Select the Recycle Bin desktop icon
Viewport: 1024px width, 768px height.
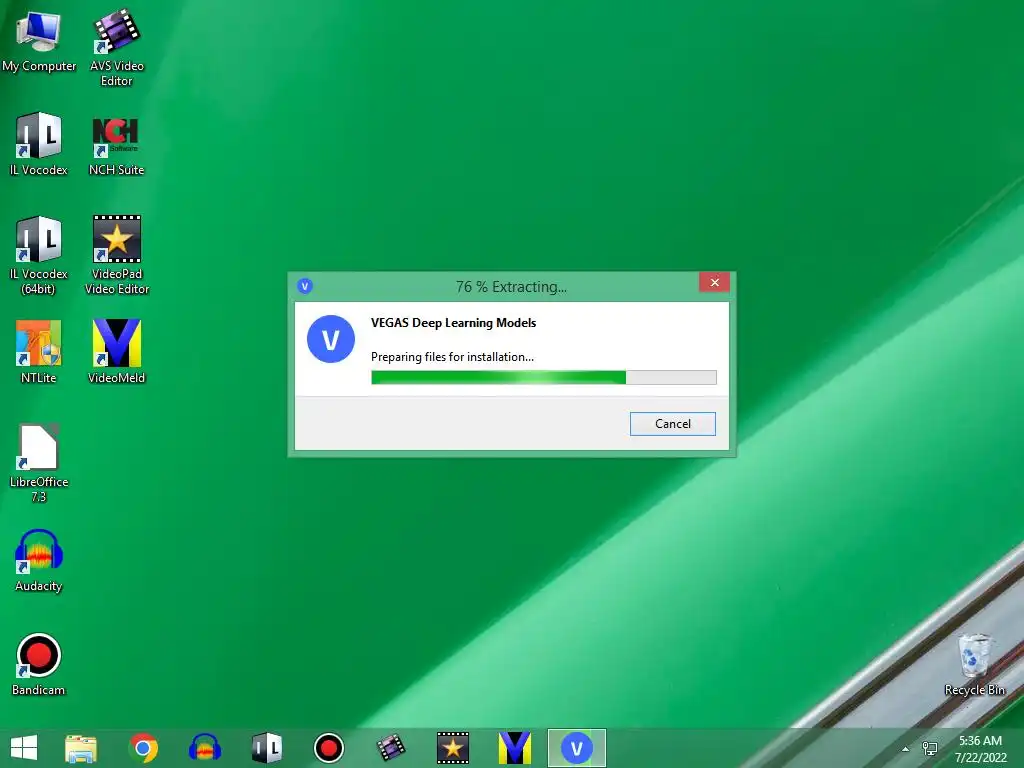tap(974, 664)
